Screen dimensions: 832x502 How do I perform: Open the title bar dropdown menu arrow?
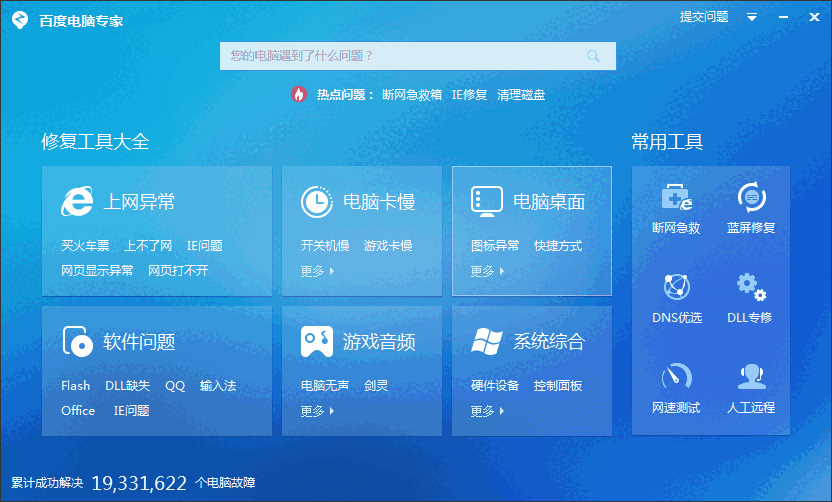[x=752, y=17]
